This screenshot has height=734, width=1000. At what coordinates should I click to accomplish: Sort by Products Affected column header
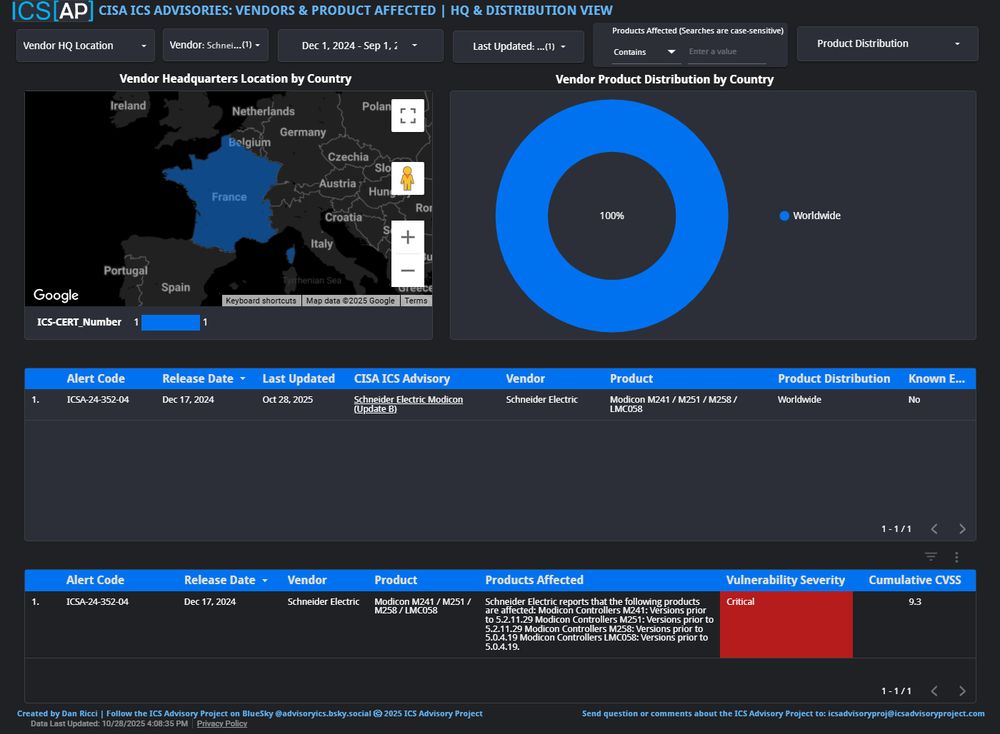coord(534,580)
